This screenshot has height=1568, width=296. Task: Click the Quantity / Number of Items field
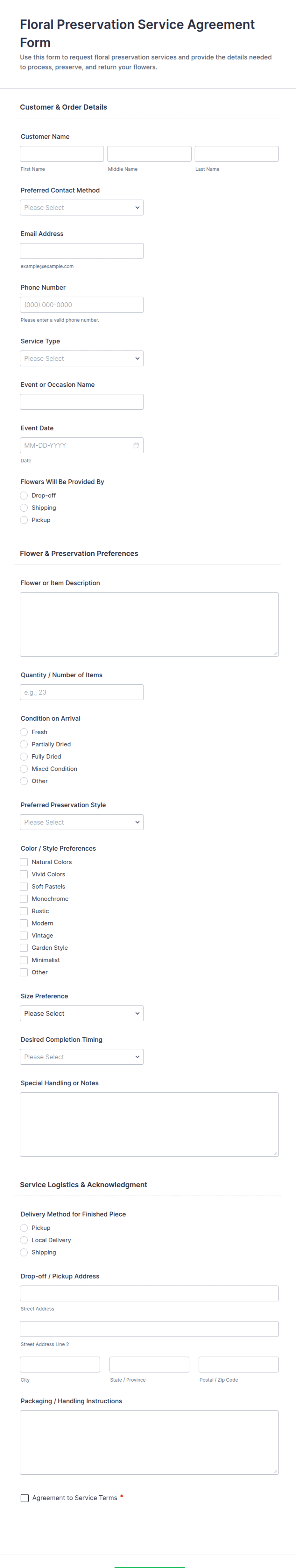(81, 692)
